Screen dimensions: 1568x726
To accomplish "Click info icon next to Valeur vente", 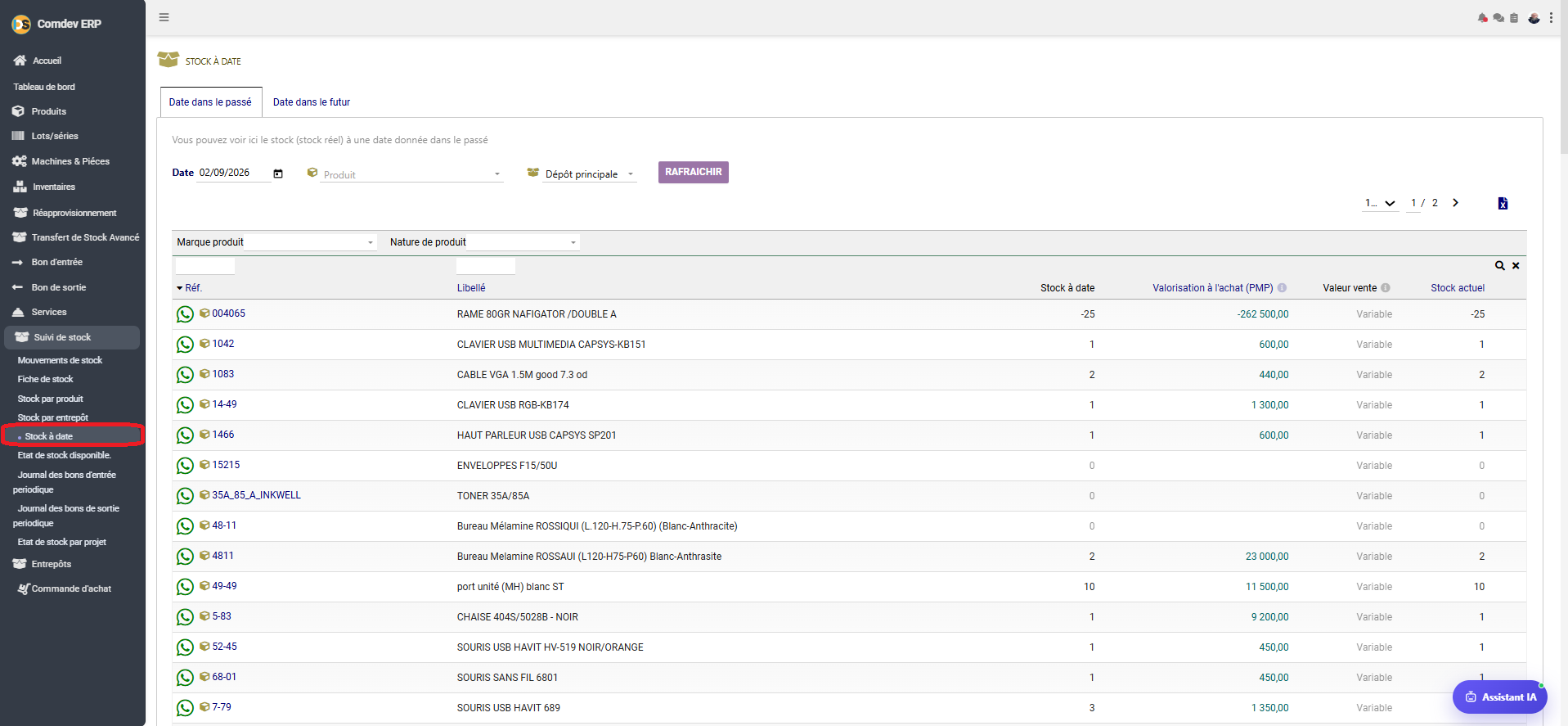I will [x=1386, y=288].
